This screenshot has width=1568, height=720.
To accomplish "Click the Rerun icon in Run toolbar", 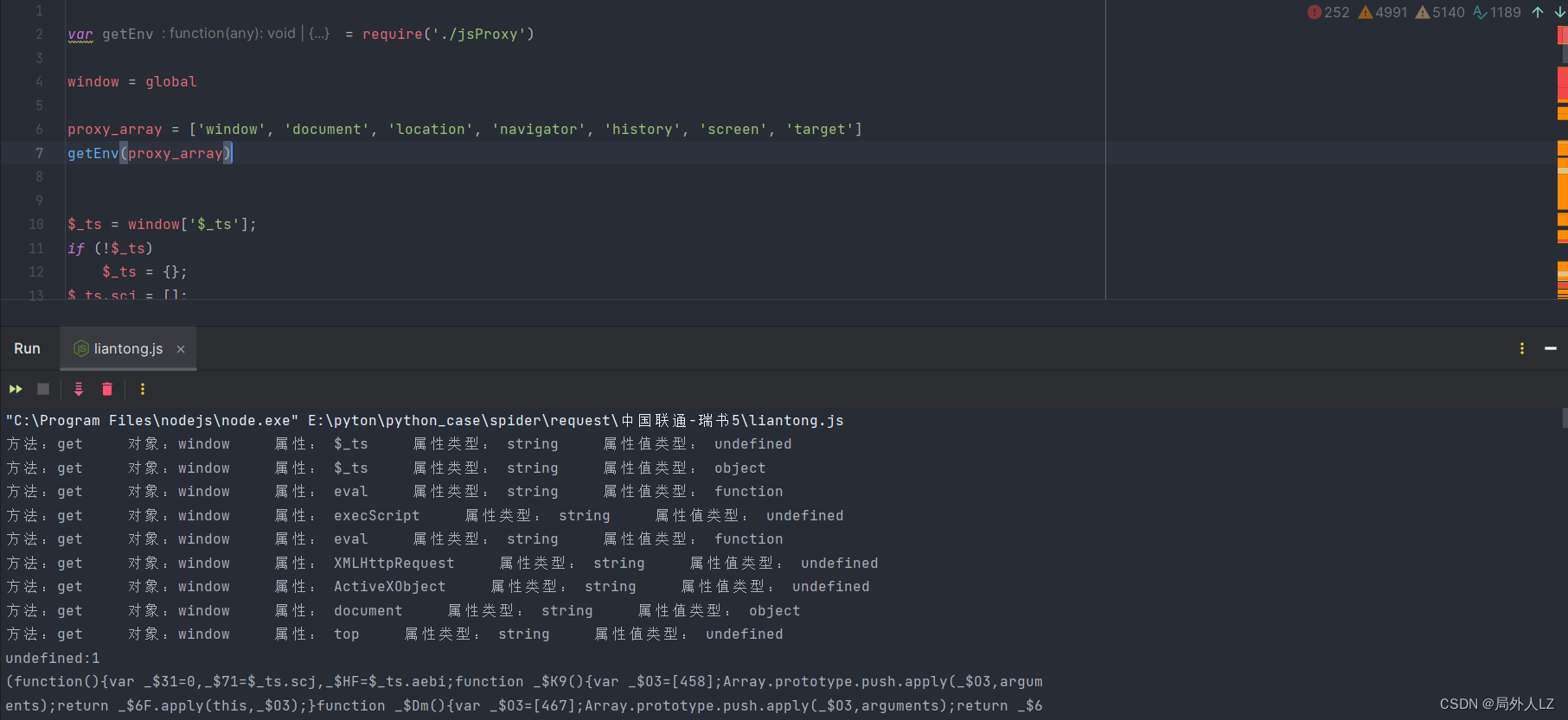I will [x=16, y=389].
